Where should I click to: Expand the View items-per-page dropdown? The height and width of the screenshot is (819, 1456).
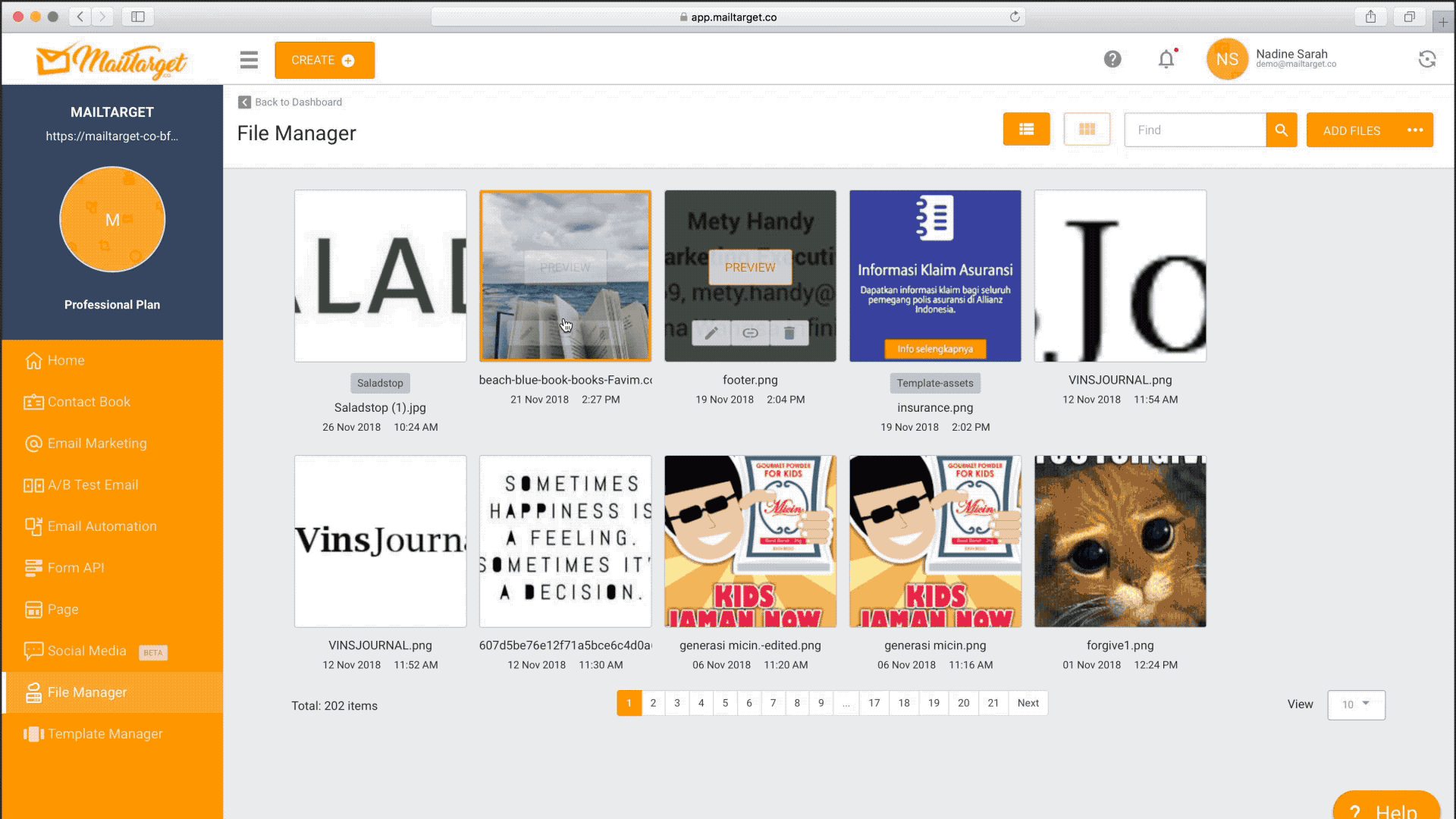point(1356,704)
